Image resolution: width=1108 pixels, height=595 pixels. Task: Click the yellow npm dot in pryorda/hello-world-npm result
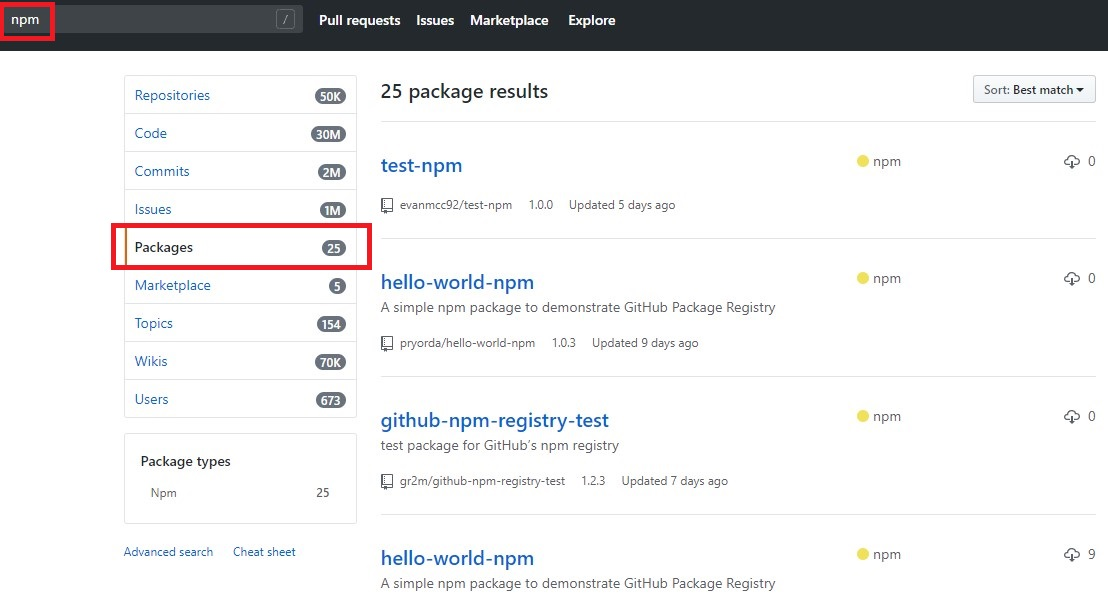862,278
